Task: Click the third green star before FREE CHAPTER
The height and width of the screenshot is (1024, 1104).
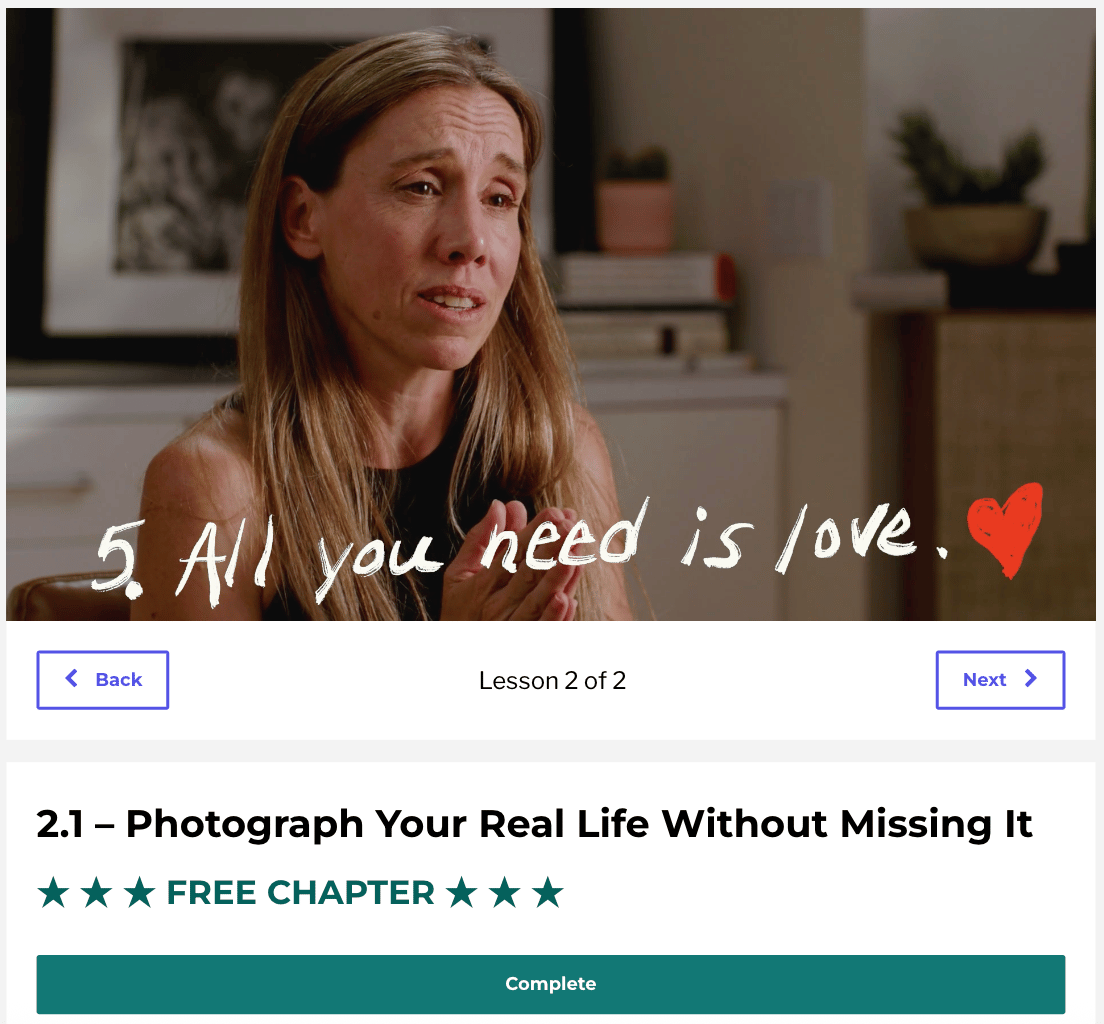Action: [x=139, y=892]
